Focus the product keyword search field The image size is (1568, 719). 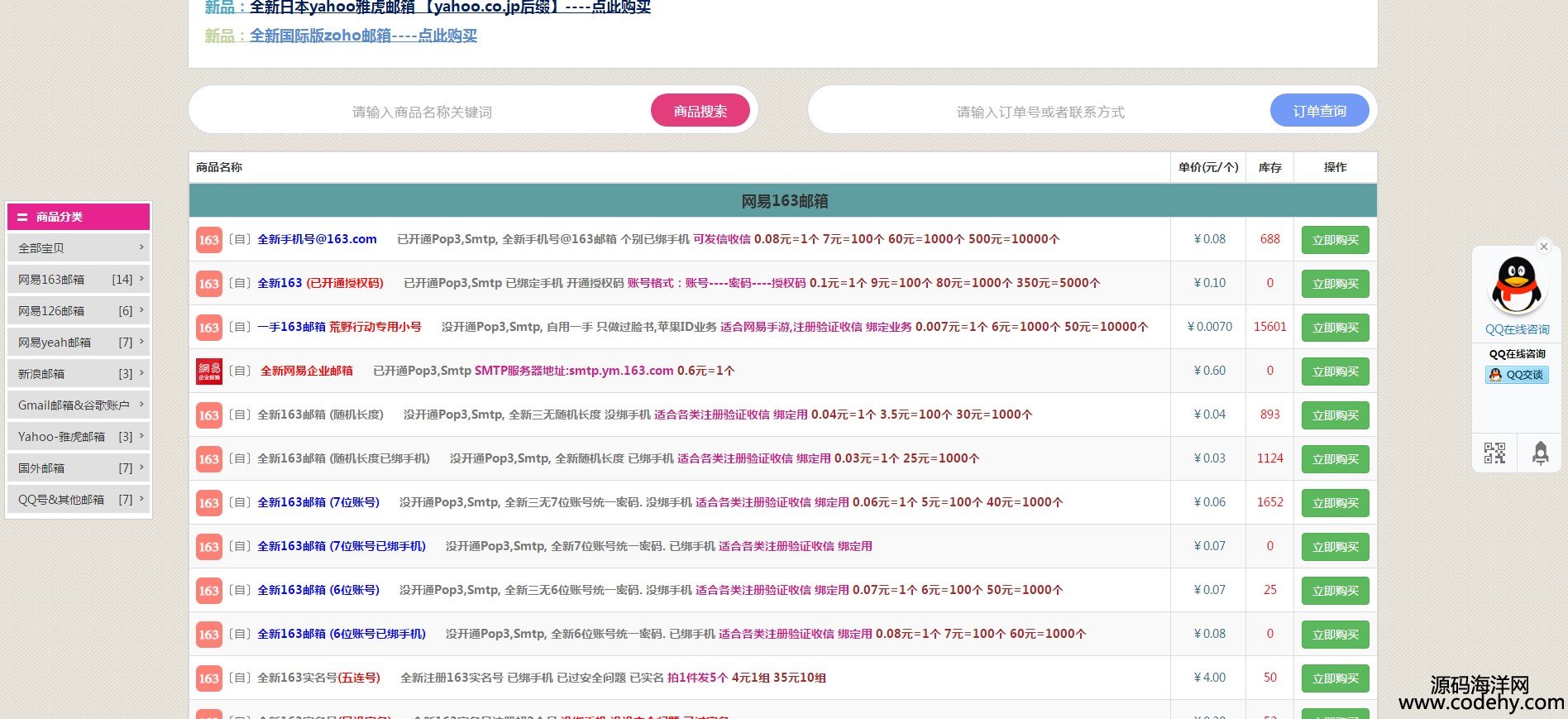point(422,112)
